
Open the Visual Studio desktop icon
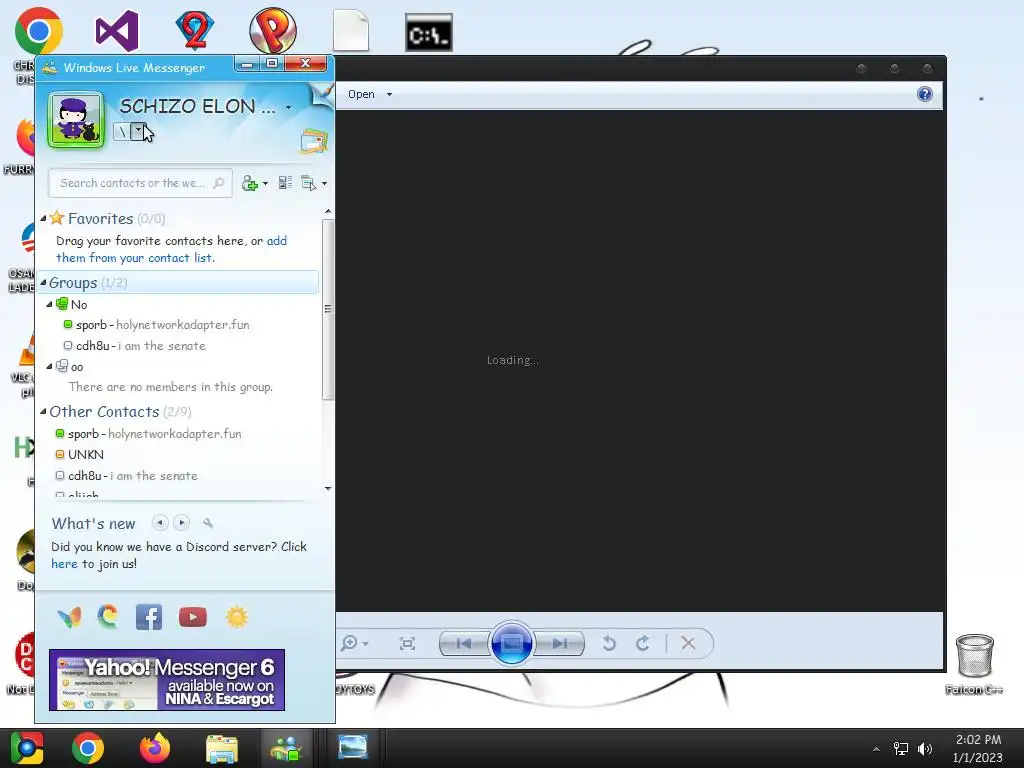(118, 30)
